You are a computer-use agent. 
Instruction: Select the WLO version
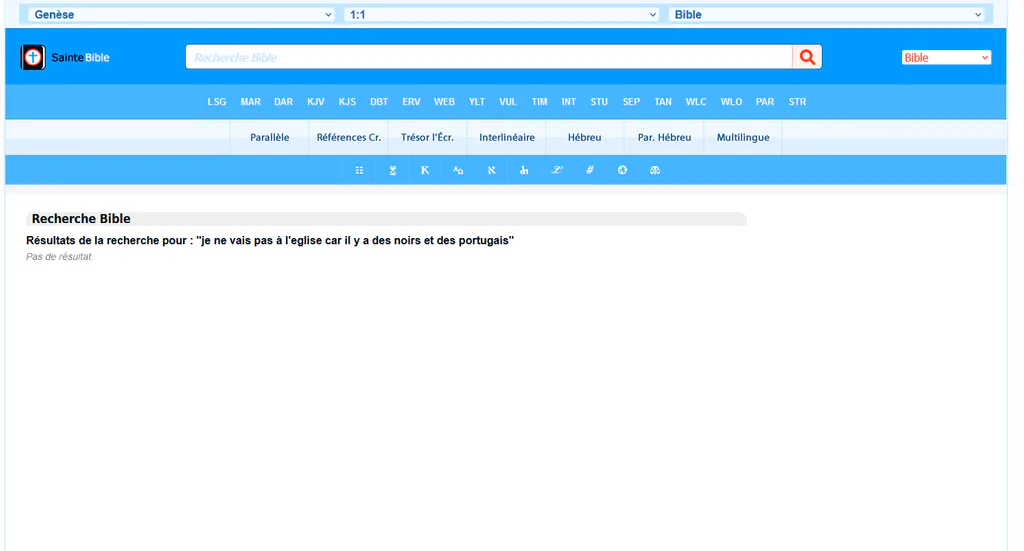pos(731,102)
